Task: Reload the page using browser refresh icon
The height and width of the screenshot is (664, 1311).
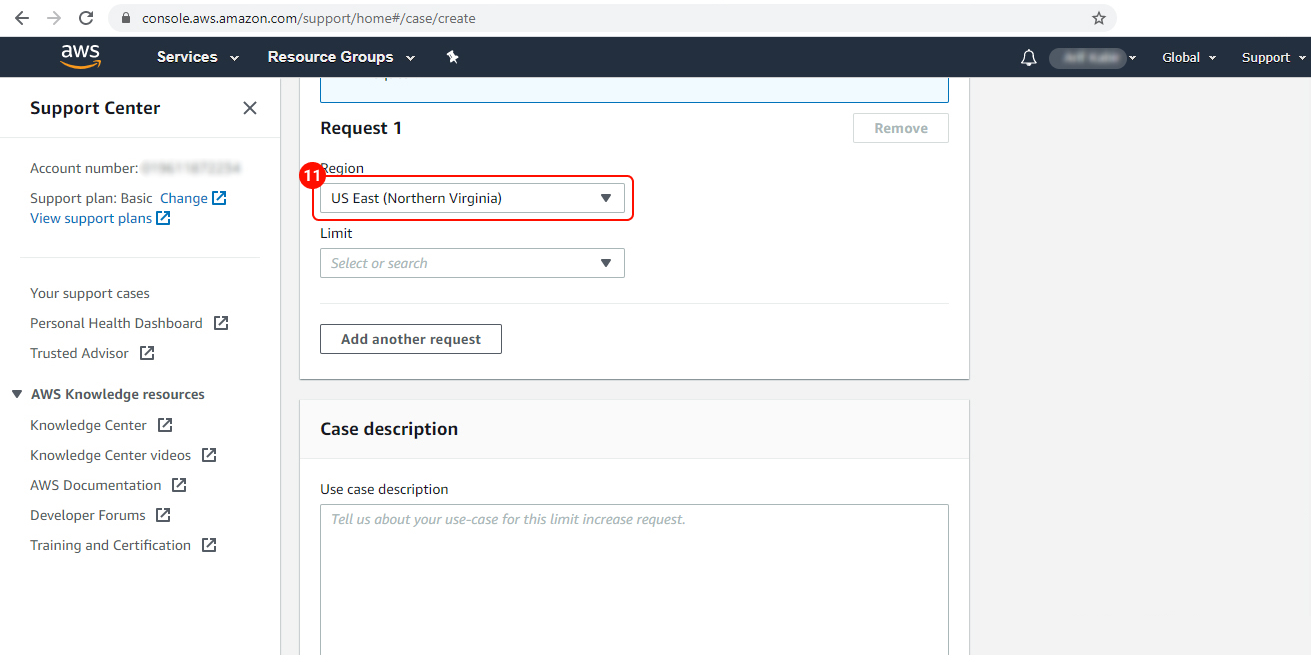Action: pos(86,18)
